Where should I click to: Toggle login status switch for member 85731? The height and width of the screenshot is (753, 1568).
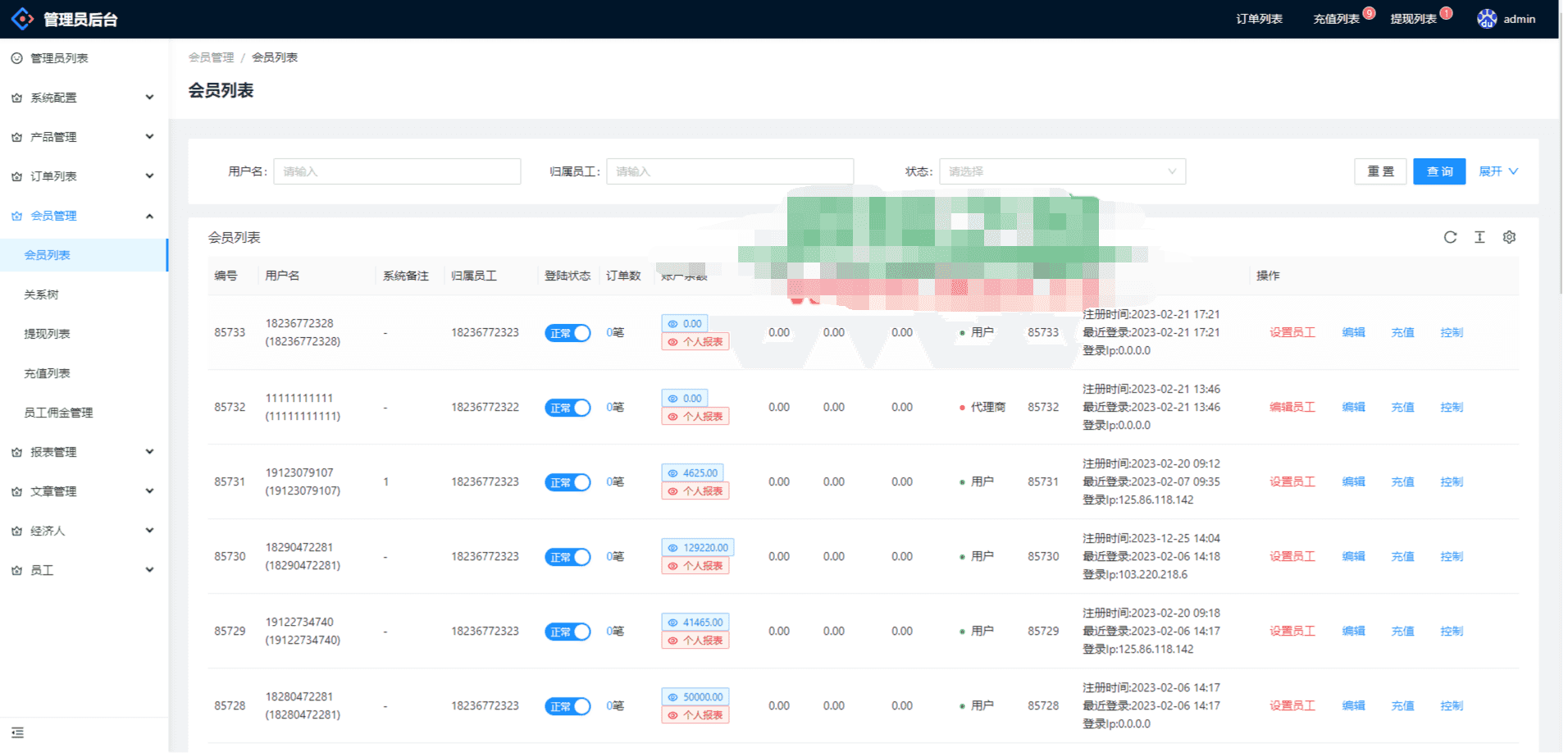[x=567, y=482]
